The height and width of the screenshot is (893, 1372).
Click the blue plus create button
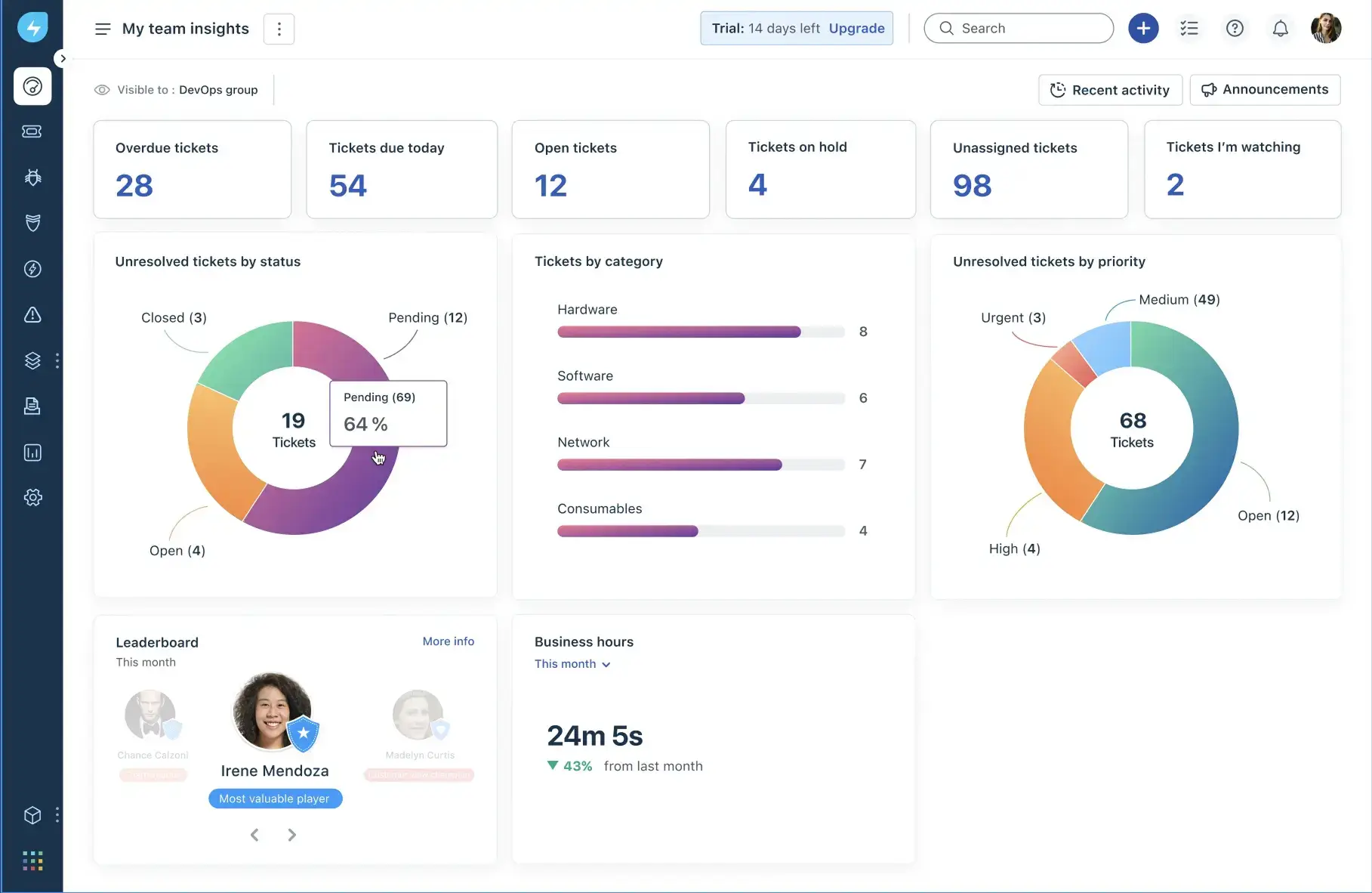click(1143, 29)
